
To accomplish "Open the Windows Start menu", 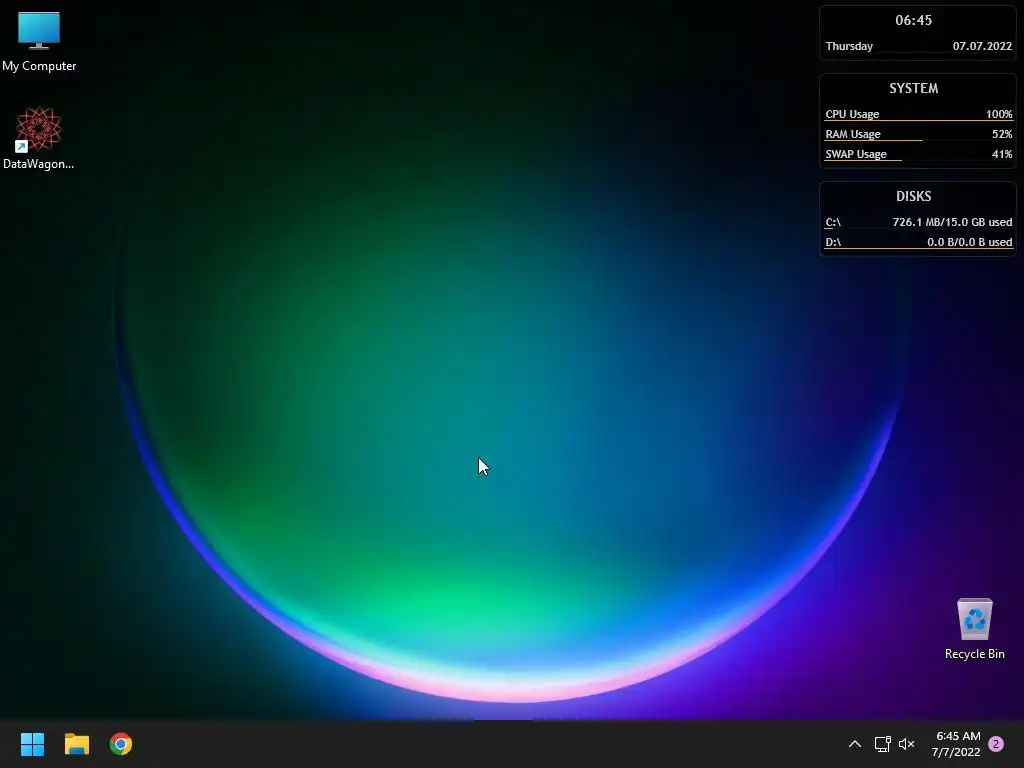I will pyautogui.click(x=32, y=744).
